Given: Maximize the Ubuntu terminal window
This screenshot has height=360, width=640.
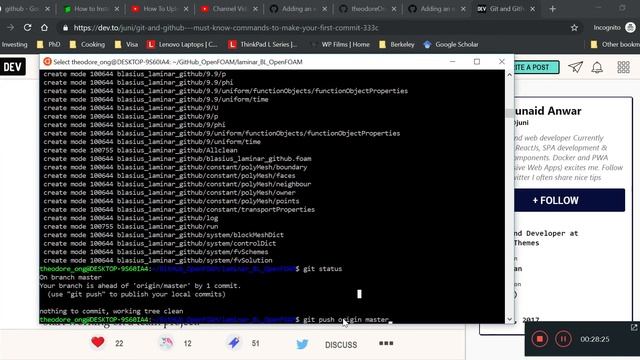Looking at the screenshot, I should click(477, 62).
